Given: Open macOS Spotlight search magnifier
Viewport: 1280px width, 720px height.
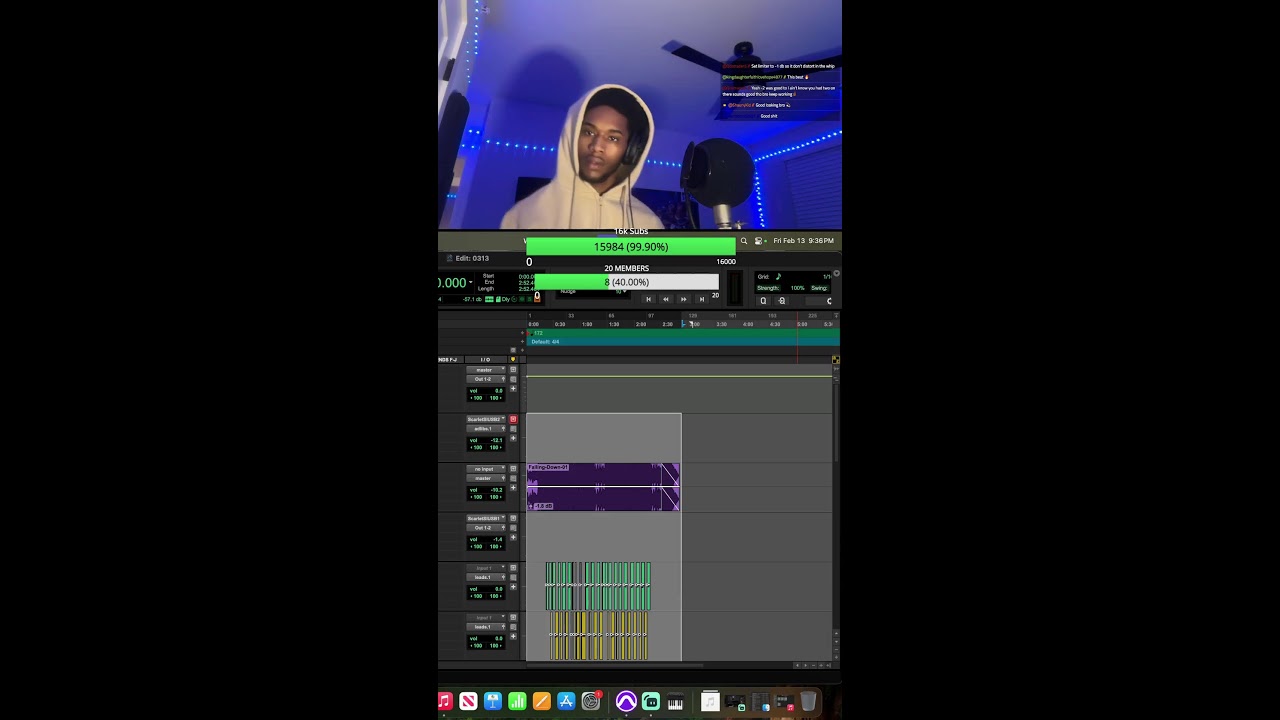Looking at the screenshot, I should (743, 241).
